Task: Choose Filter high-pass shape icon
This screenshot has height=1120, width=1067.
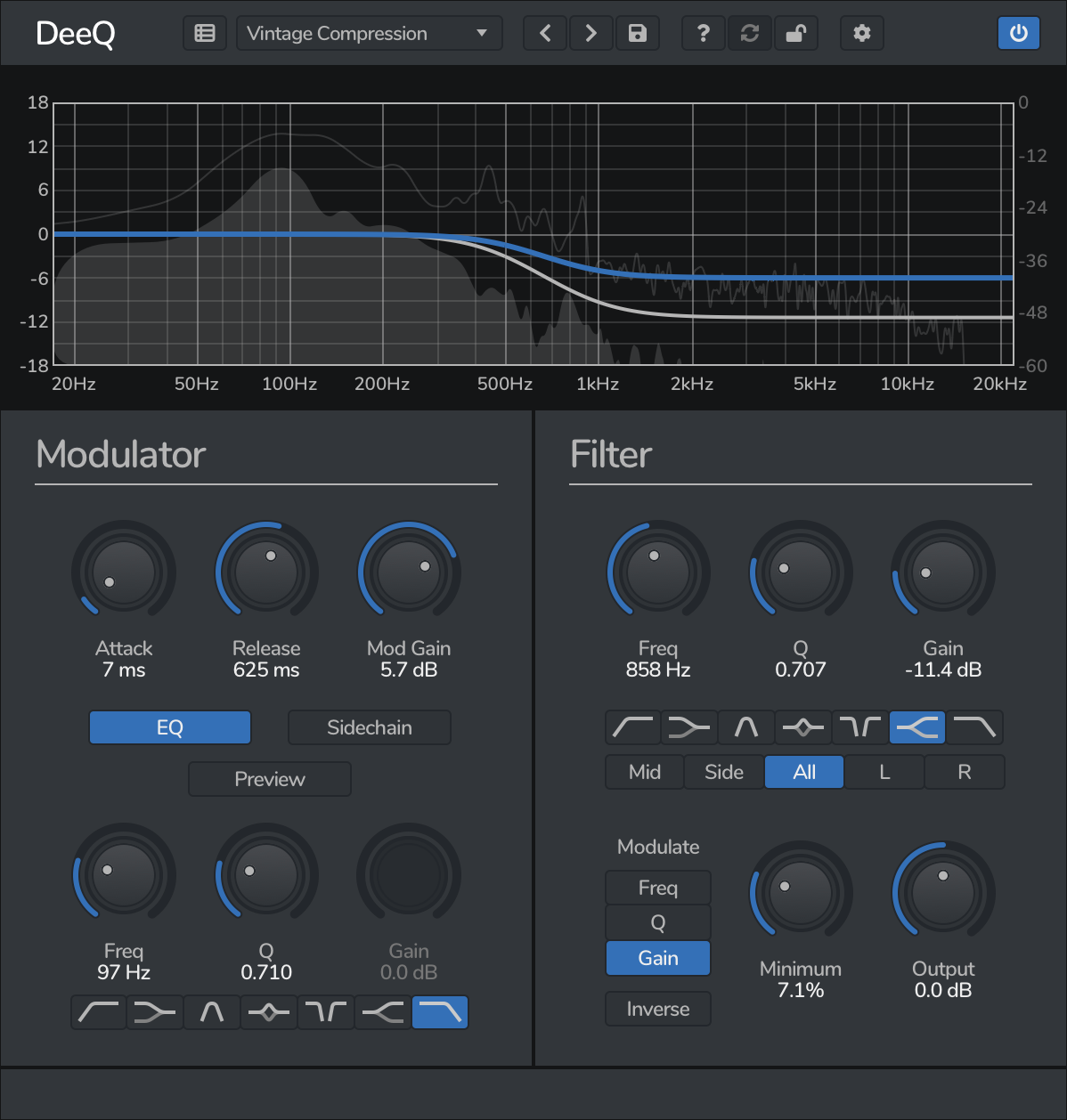Action: [x=633, y=727]
